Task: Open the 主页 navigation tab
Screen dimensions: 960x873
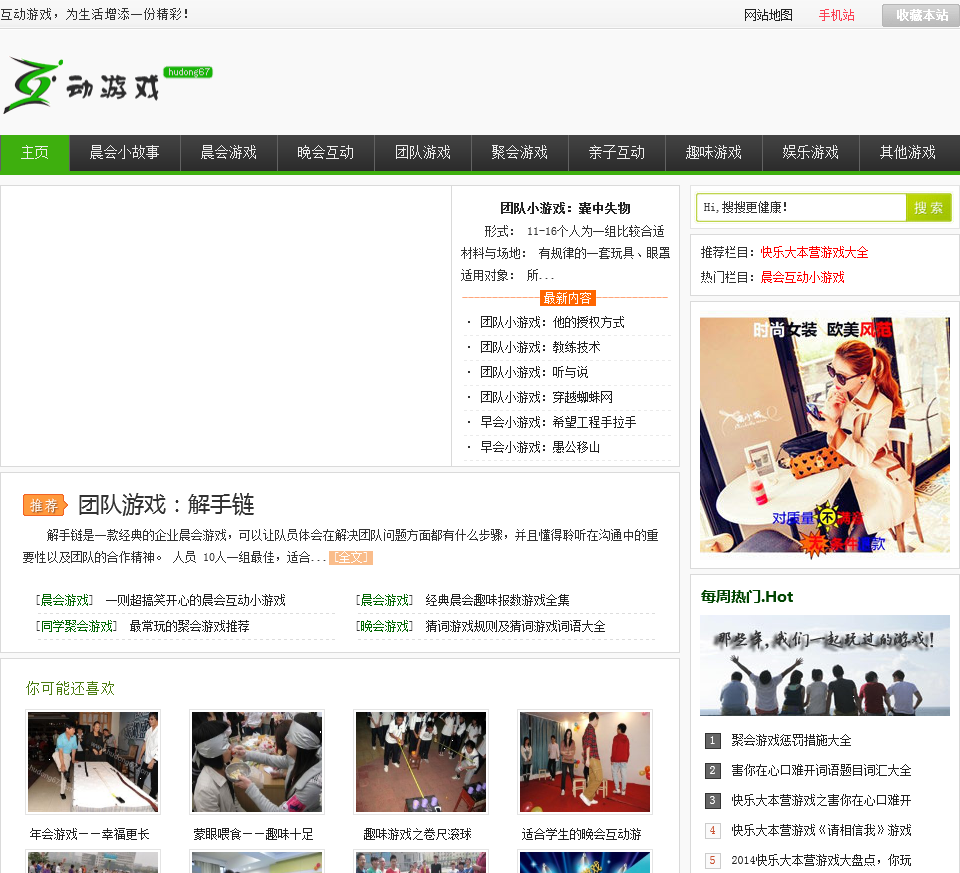Action: [x=35, y=152]
